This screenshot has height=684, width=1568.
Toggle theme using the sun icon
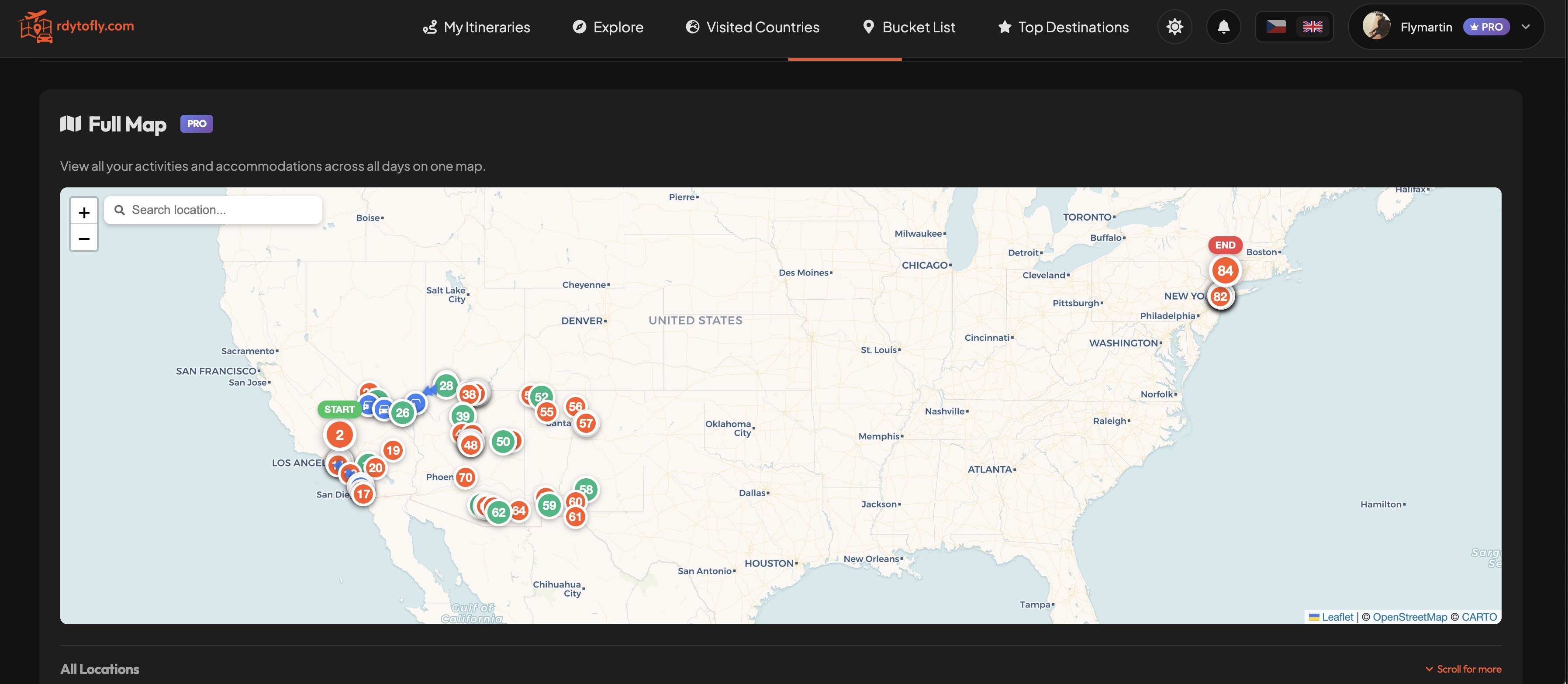[1175, 27]
